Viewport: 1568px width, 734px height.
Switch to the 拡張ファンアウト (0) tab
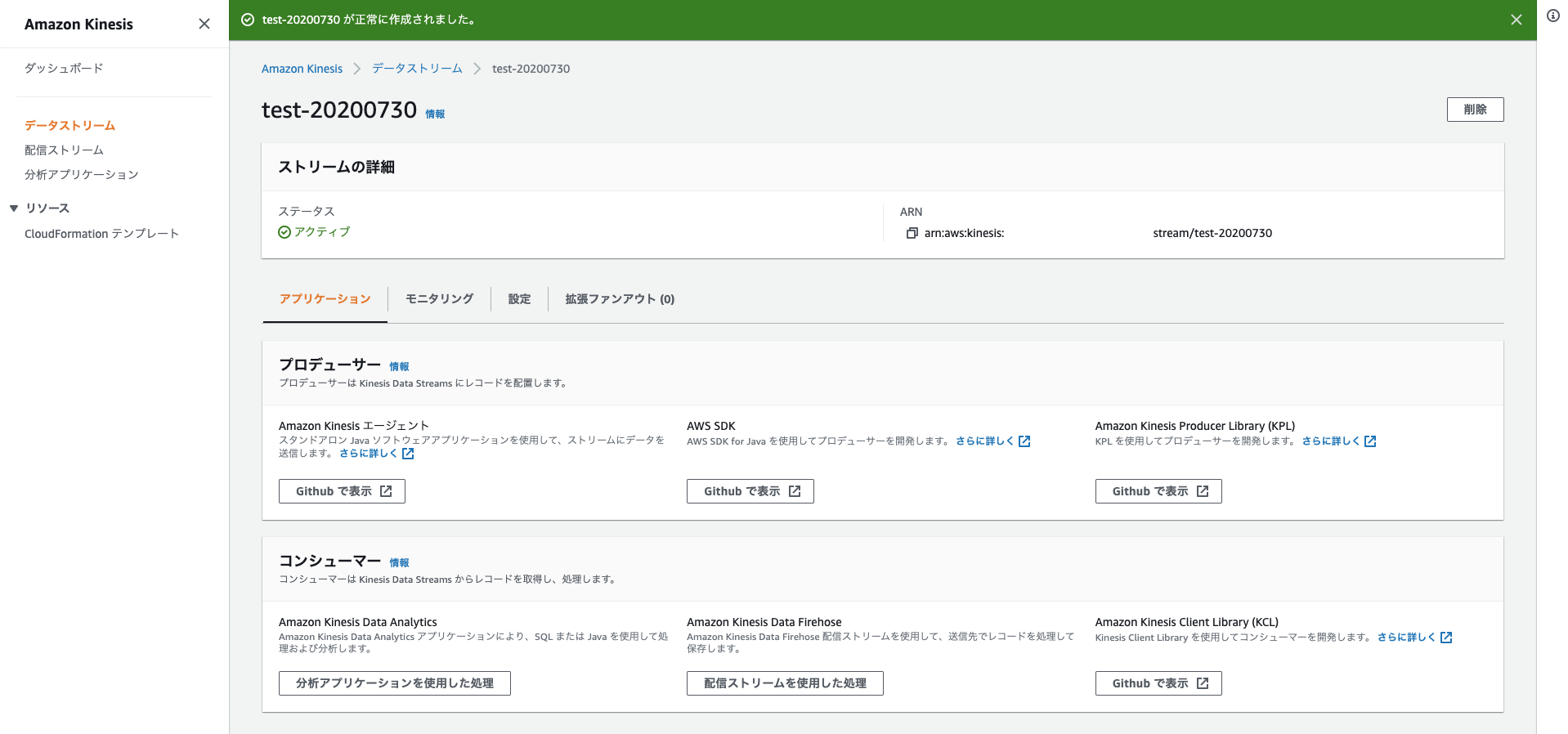point(620,299)
